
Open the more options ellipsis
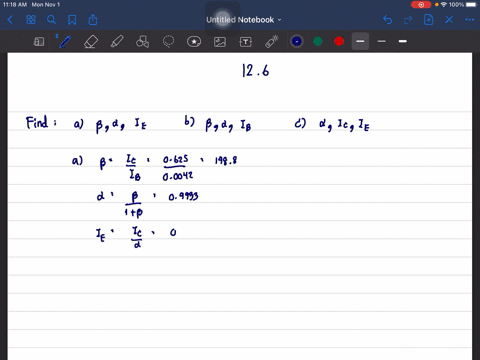pyautogui.click(x=470, y=20)
